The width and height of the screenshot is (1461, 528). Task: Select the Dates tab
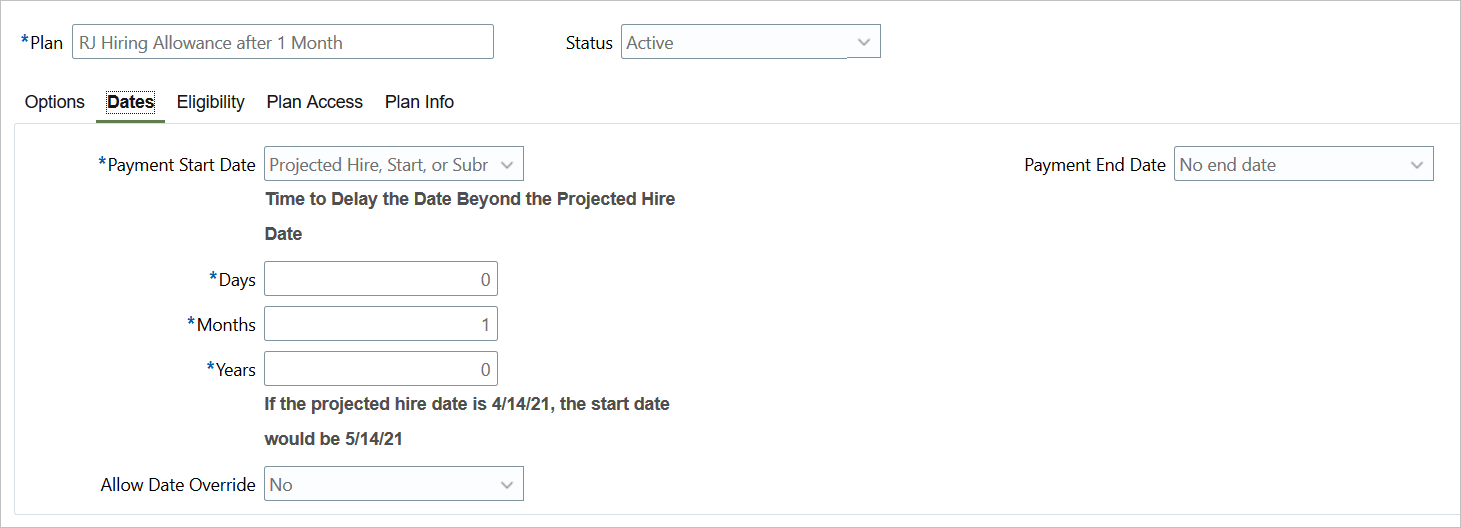pos(130,102)
